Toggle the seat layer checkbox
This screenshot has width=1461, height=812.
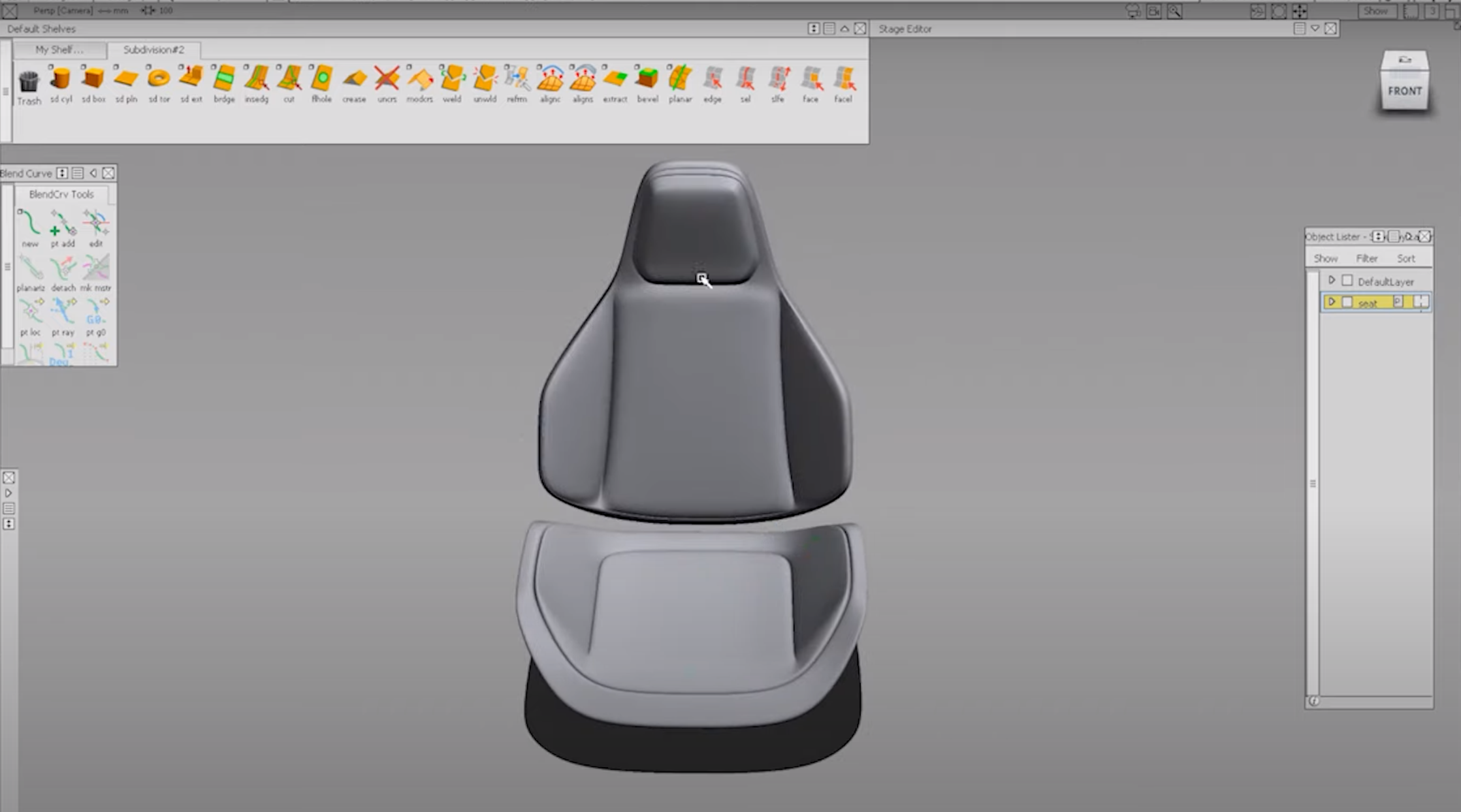1347,302
